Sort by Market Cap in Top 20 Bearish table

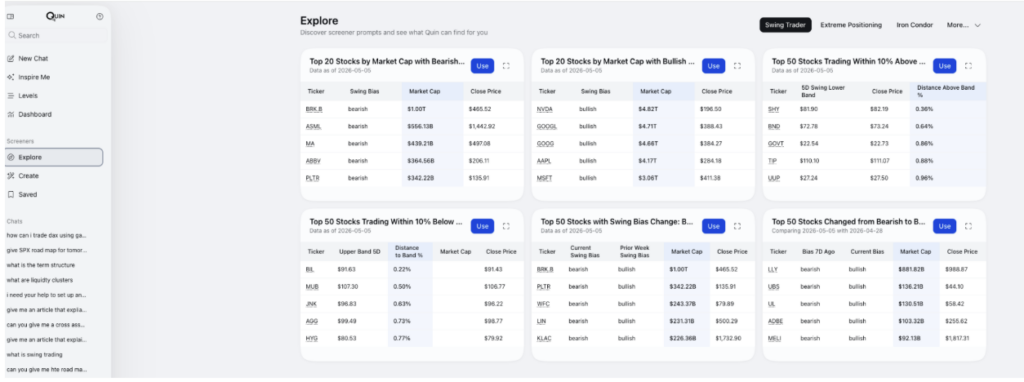click(x=424, y=91)
